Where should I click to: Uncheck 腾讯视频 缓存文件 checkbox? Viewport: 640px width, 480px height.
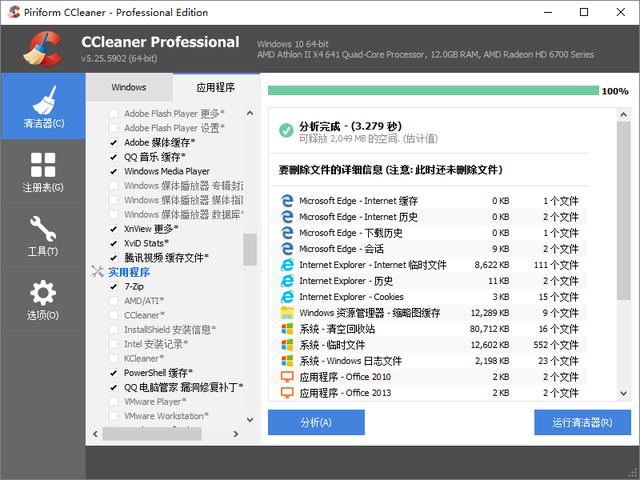point(113,258)
